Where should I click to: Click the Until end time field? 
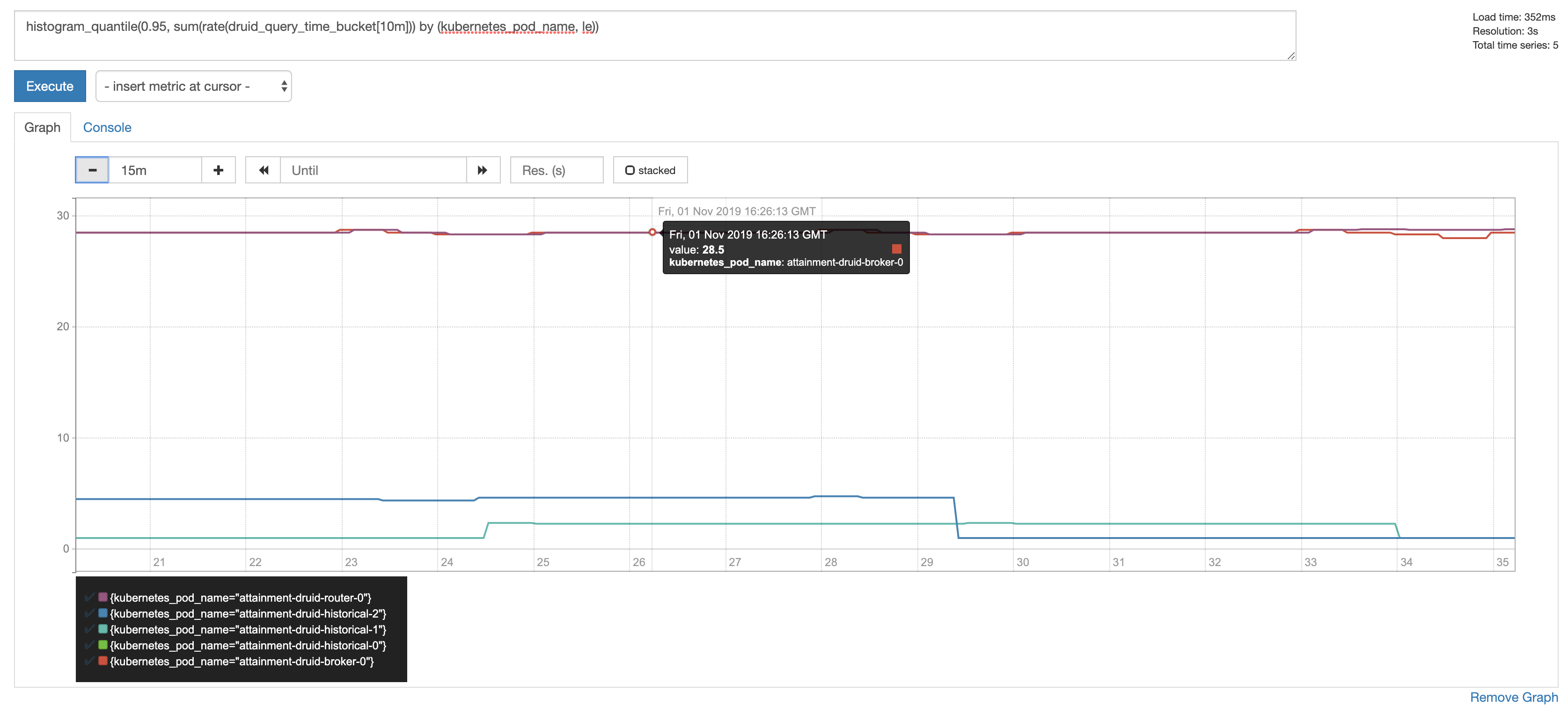tap(373, 170)
